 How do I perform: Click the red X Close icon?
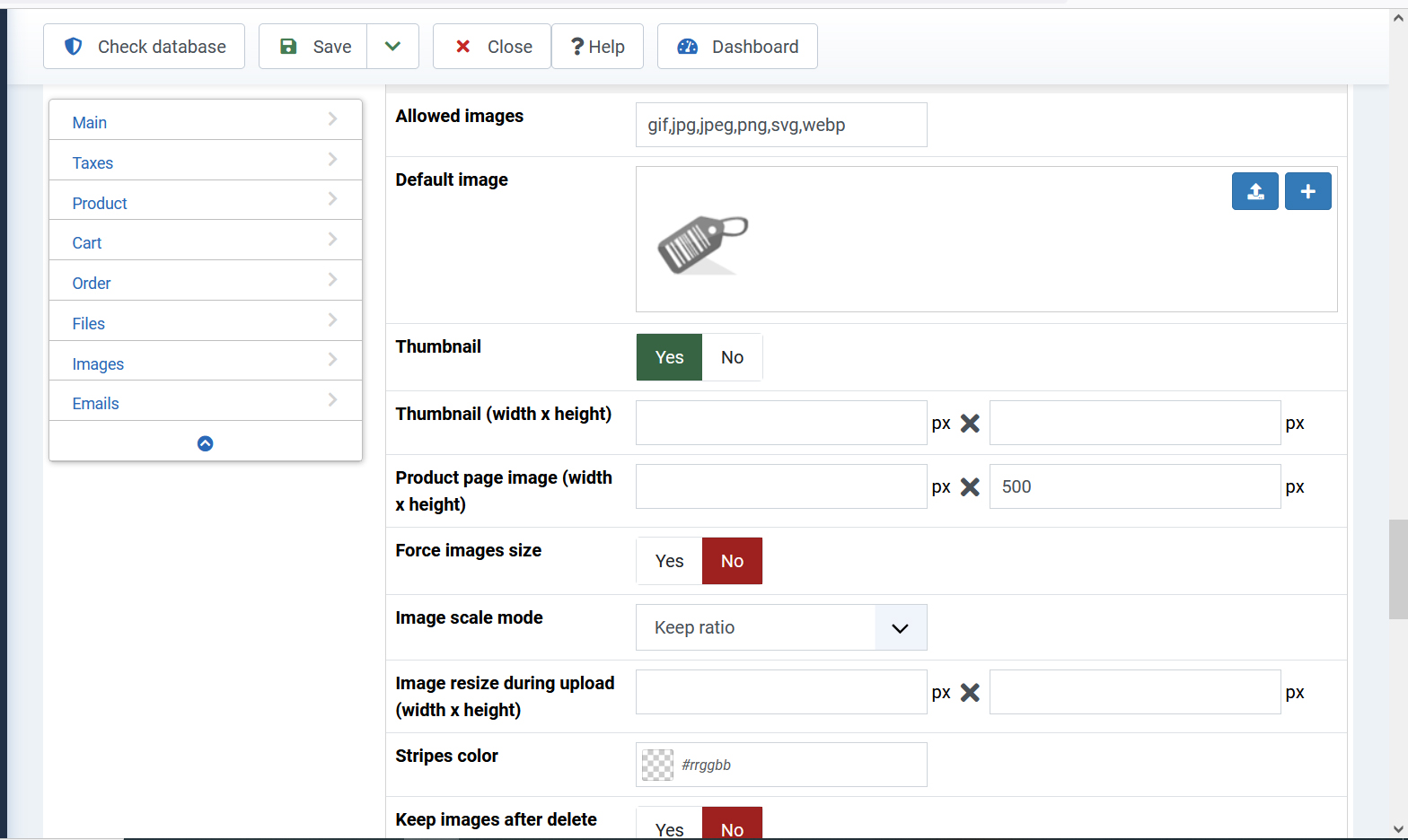(463, 47)
